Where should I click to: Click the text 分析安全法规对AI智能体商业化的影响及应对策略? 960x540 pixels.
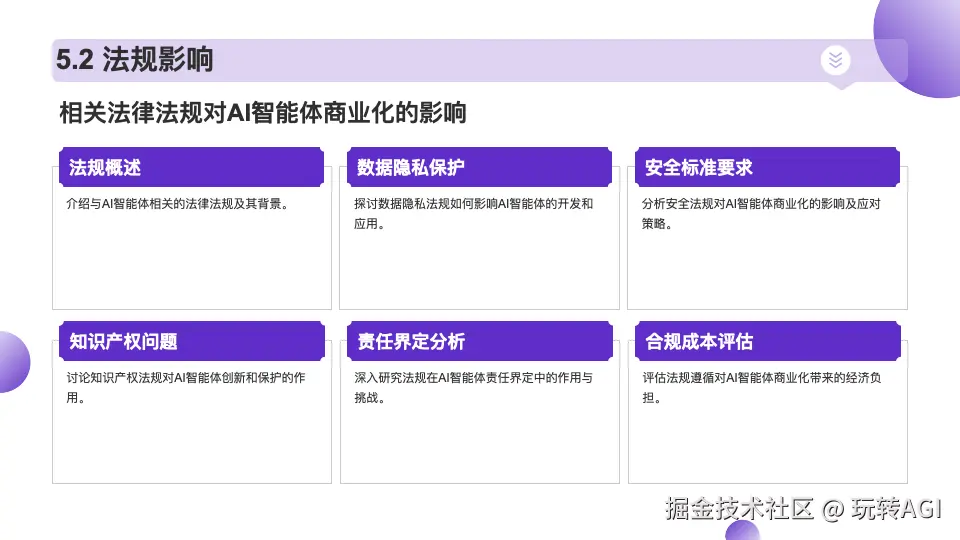pos(761,214)
